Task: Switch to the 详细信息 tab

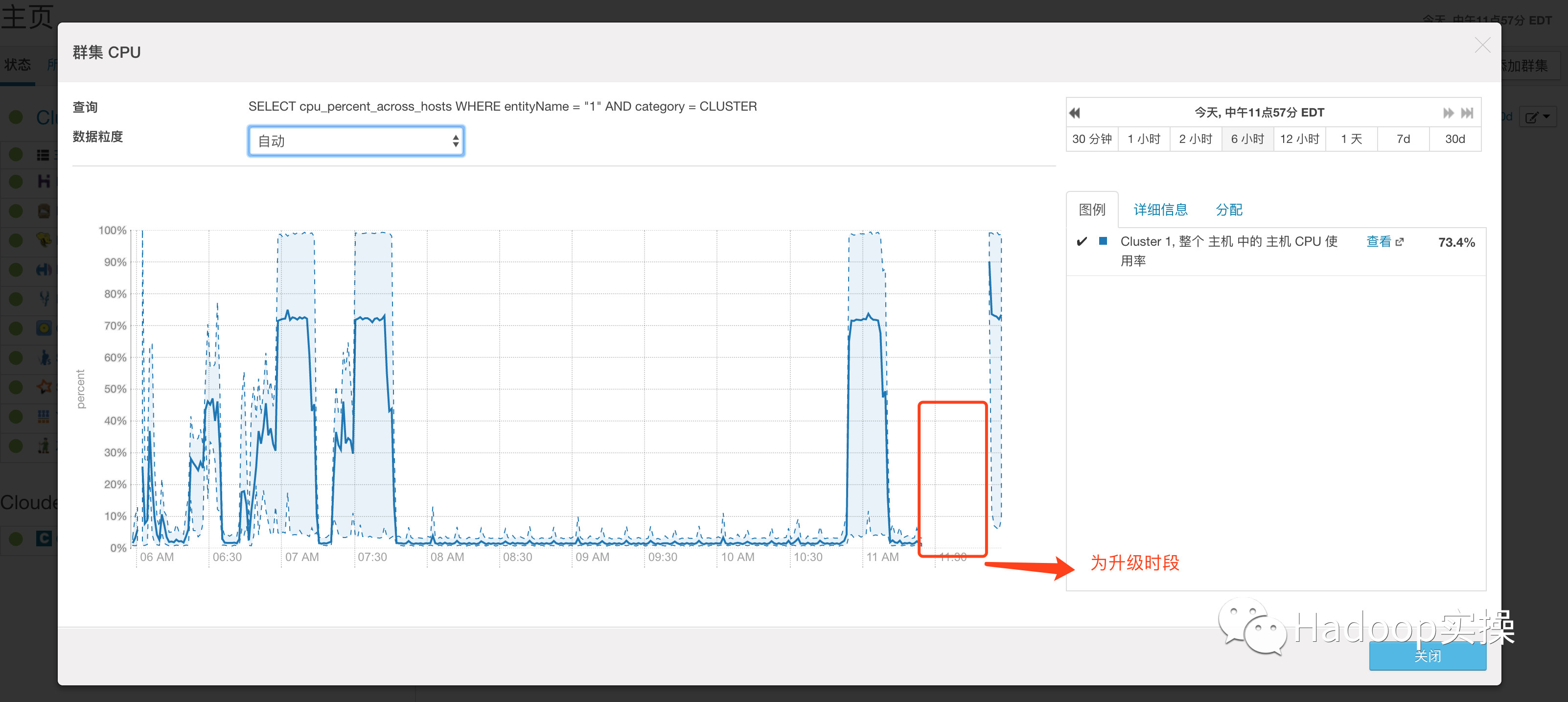Action: tap(1160, 210)
